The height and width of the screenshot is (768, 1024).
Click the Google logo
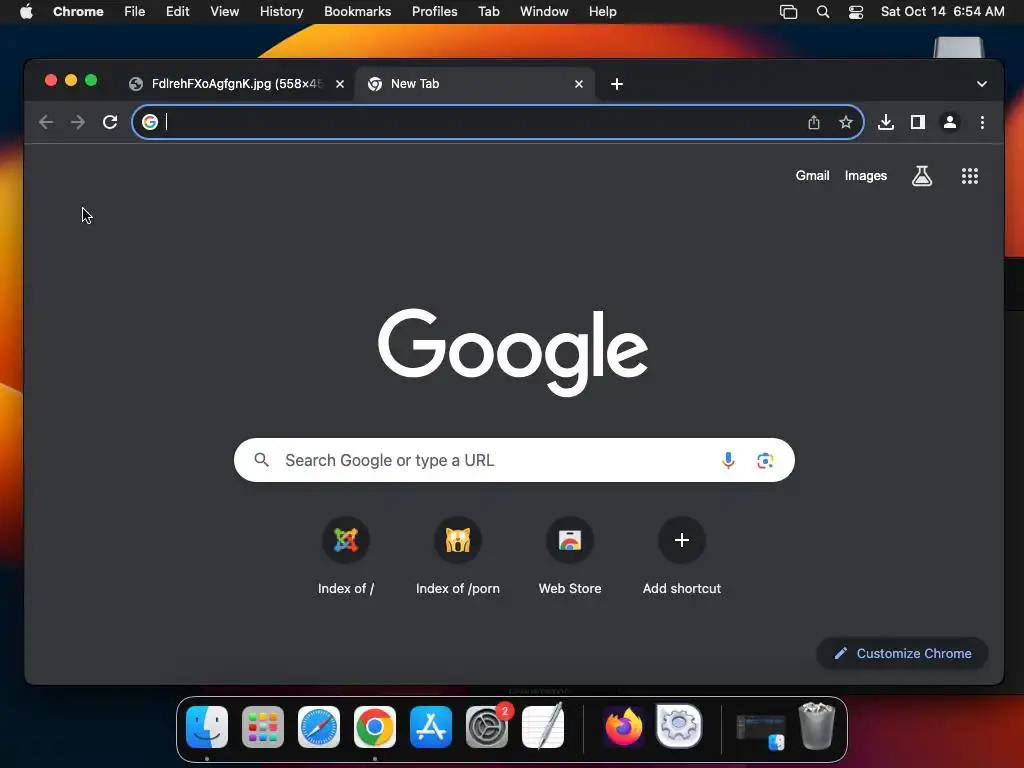(513, 351)
